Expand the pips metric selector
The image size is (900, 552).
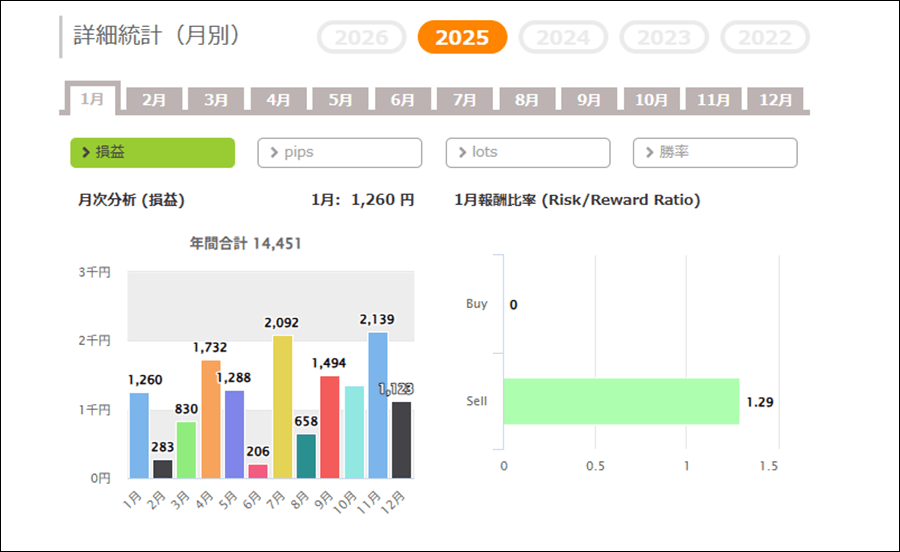[x=340, y=152]
